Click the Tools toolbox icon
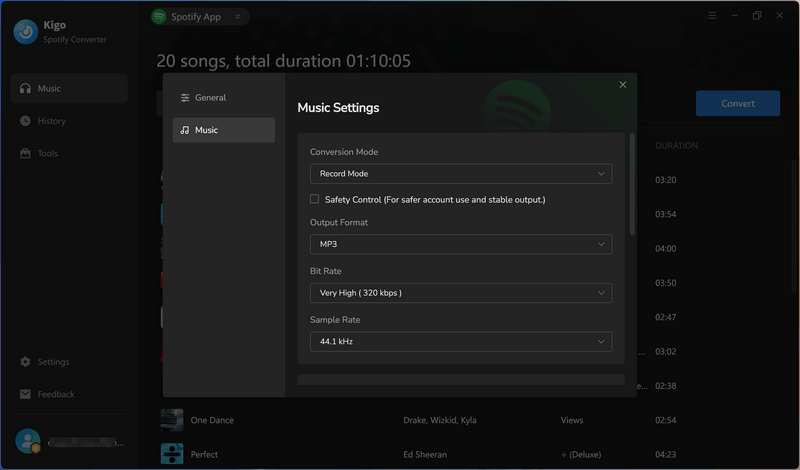The image size is (800, 470). 25,153
